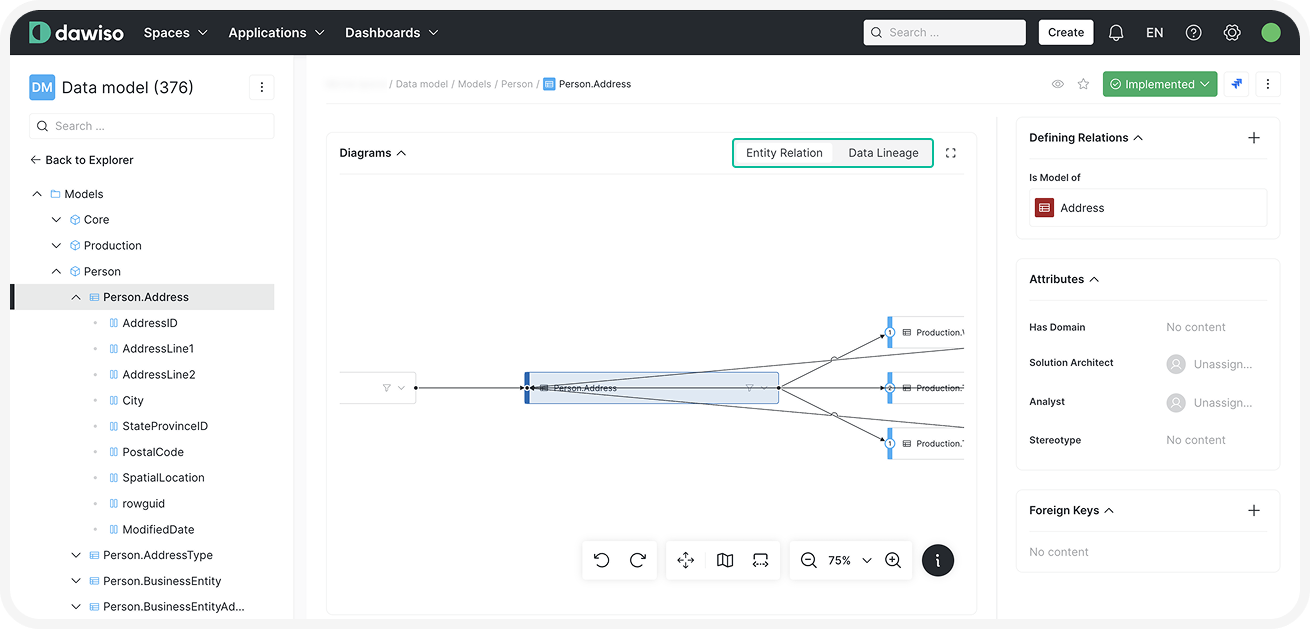Click the undo arrow in diagram toolbar
This screenshot has height=629, width=1310.
[601, 560]
